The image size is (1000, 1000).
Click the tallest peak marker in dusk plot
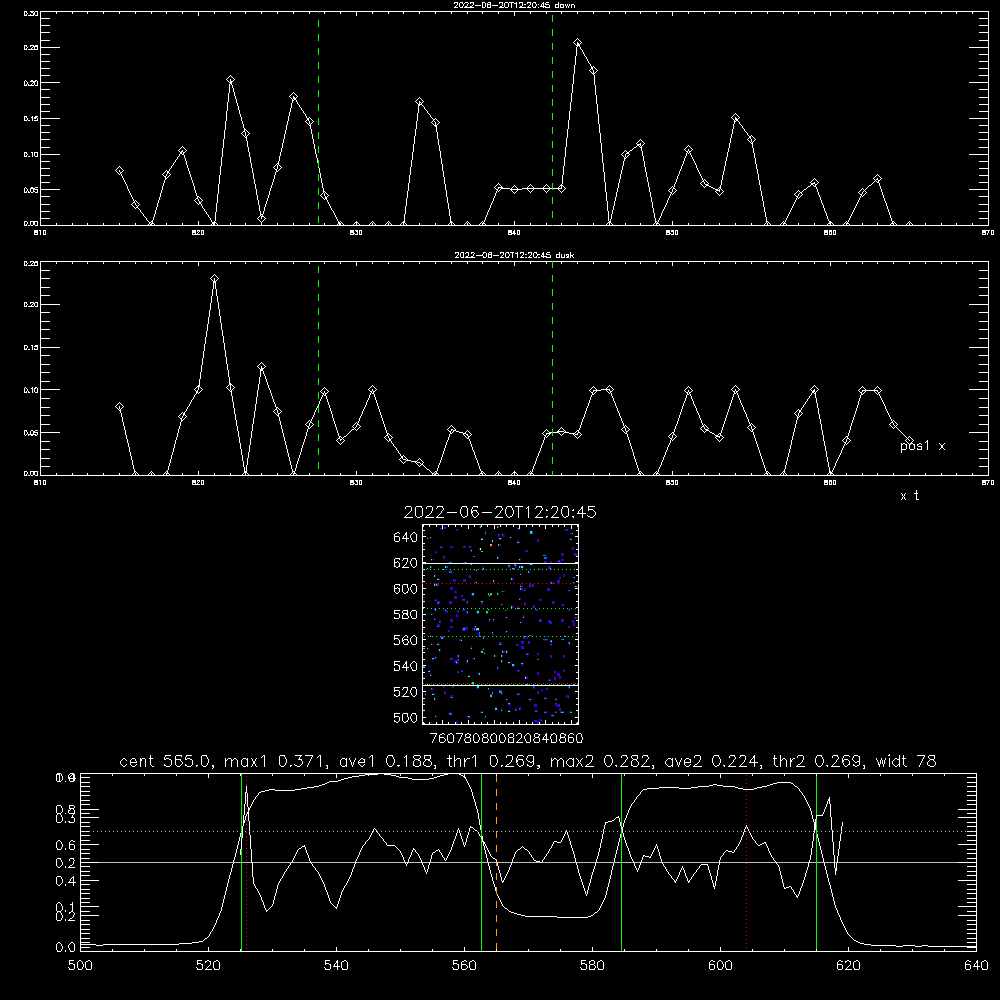(x=214, y=278)
